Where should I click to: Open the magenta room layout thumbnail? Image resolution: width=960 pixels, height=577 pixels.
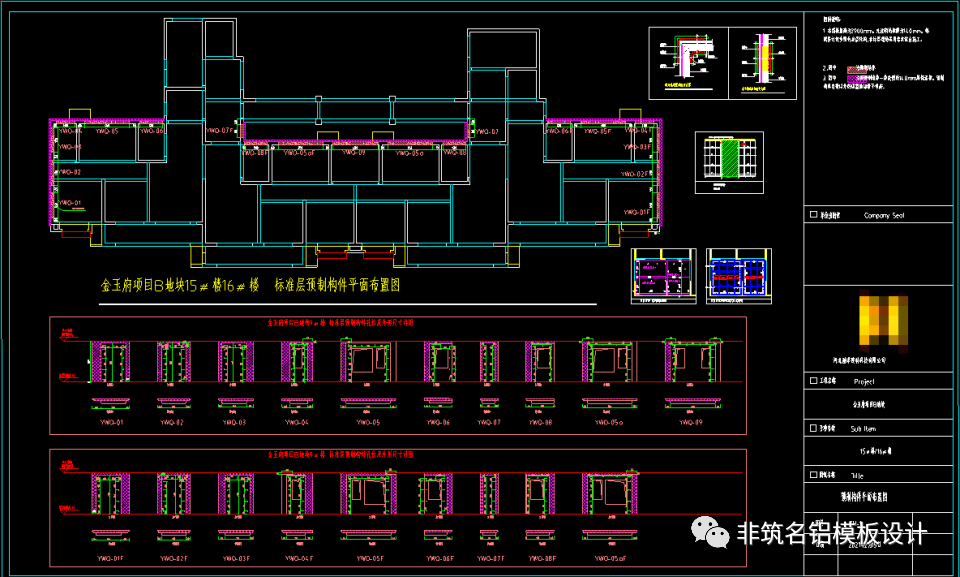point(664,276)
